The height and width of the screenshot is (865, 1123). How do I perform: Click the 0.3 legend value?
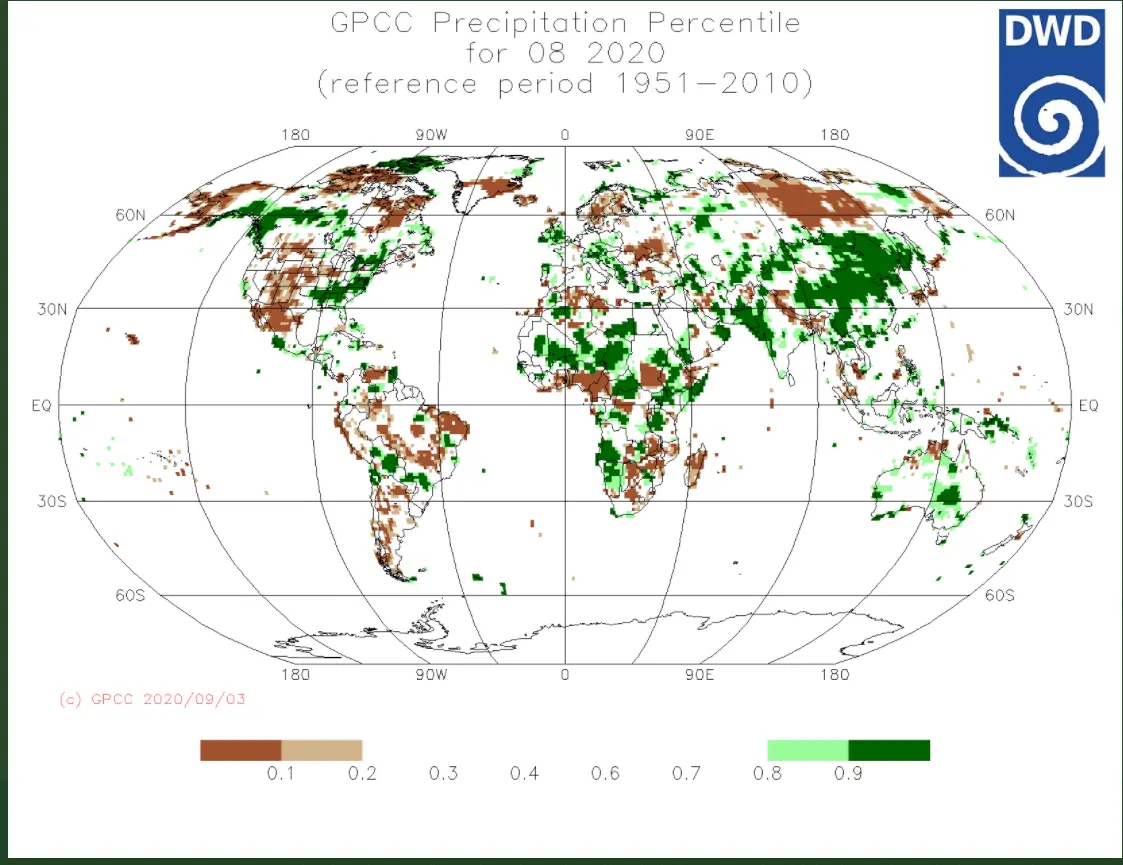(443, 774)
